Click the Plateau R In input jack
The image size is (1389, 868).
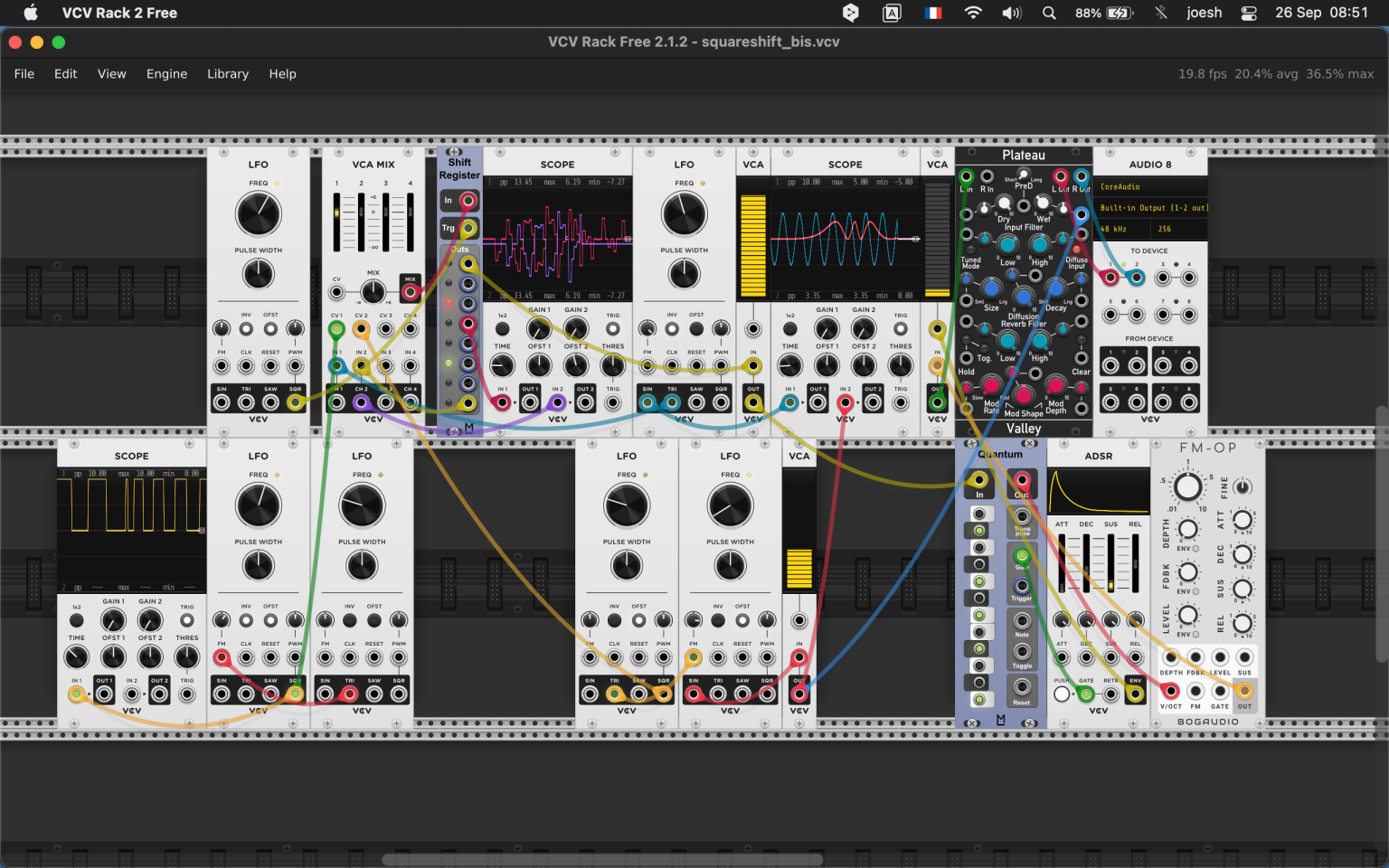[987, 176]
